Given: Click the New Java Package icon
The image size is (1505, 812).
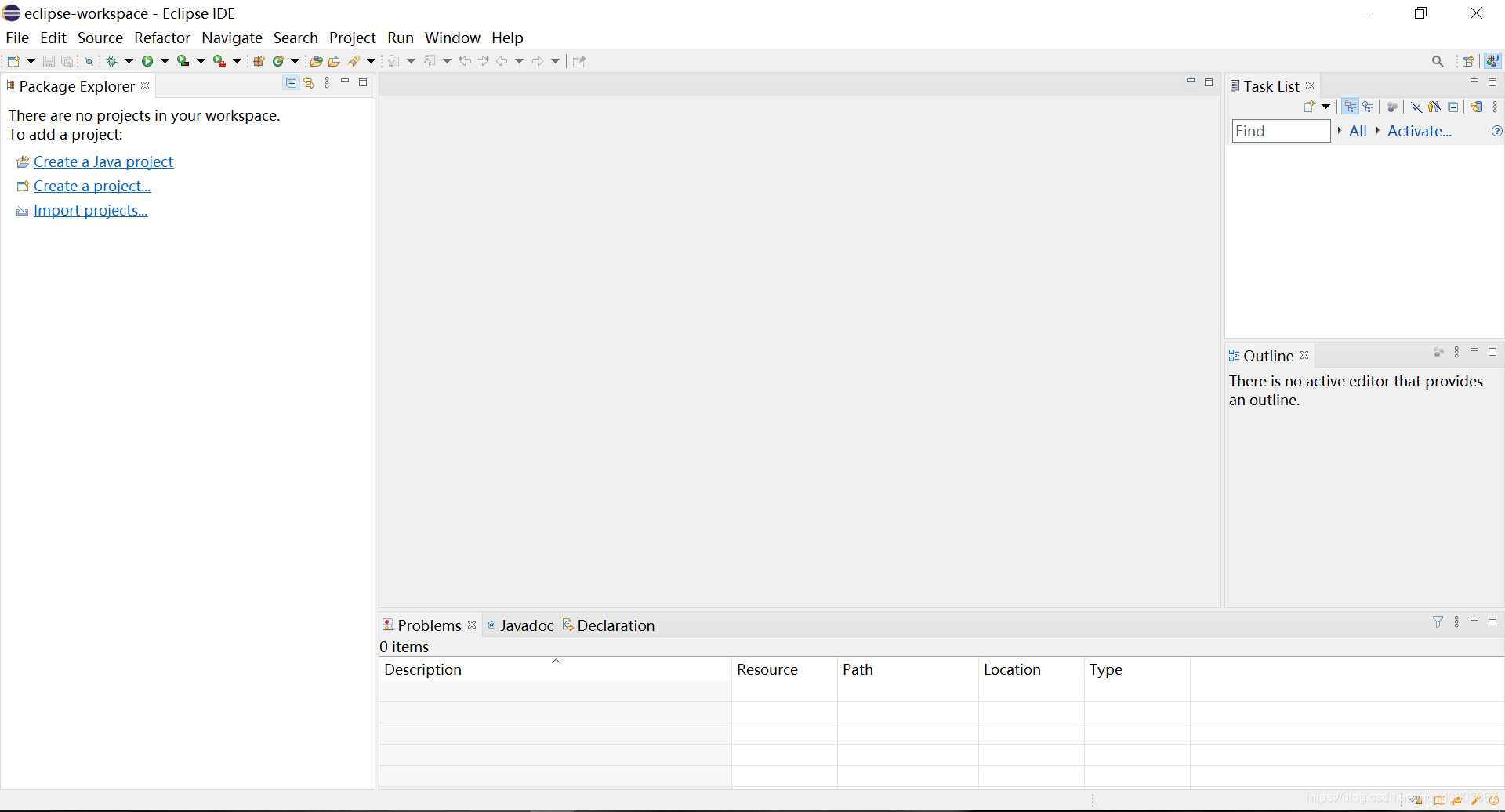Looking at the screenshot, I should [x=259, y=61].
